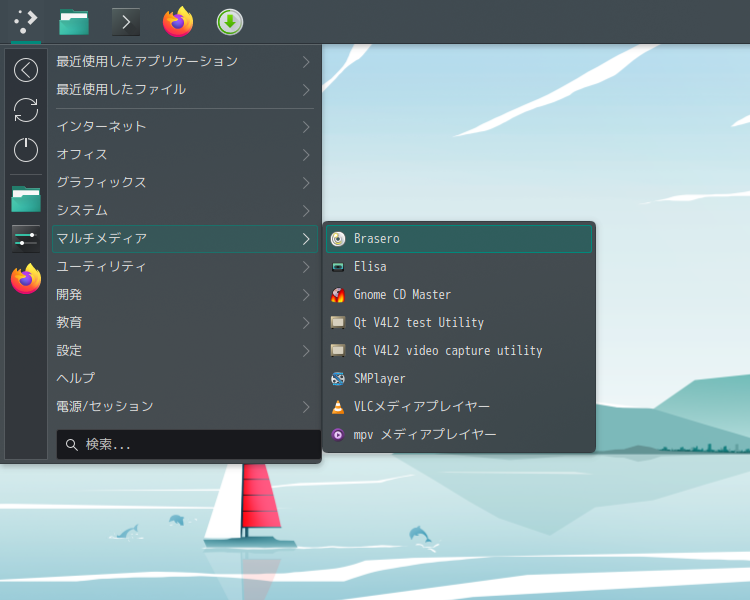Expand the システム category arrow
This screenshot has height=600, width=750.
(306, 211)
